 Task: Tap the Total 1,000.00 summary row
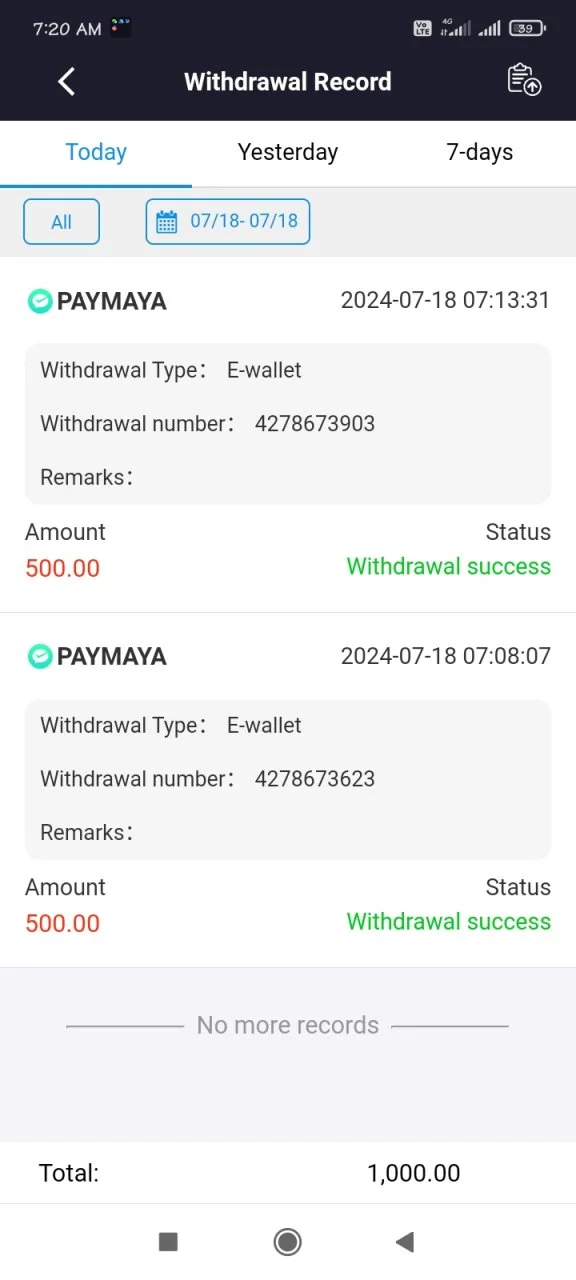point(288,1173)
